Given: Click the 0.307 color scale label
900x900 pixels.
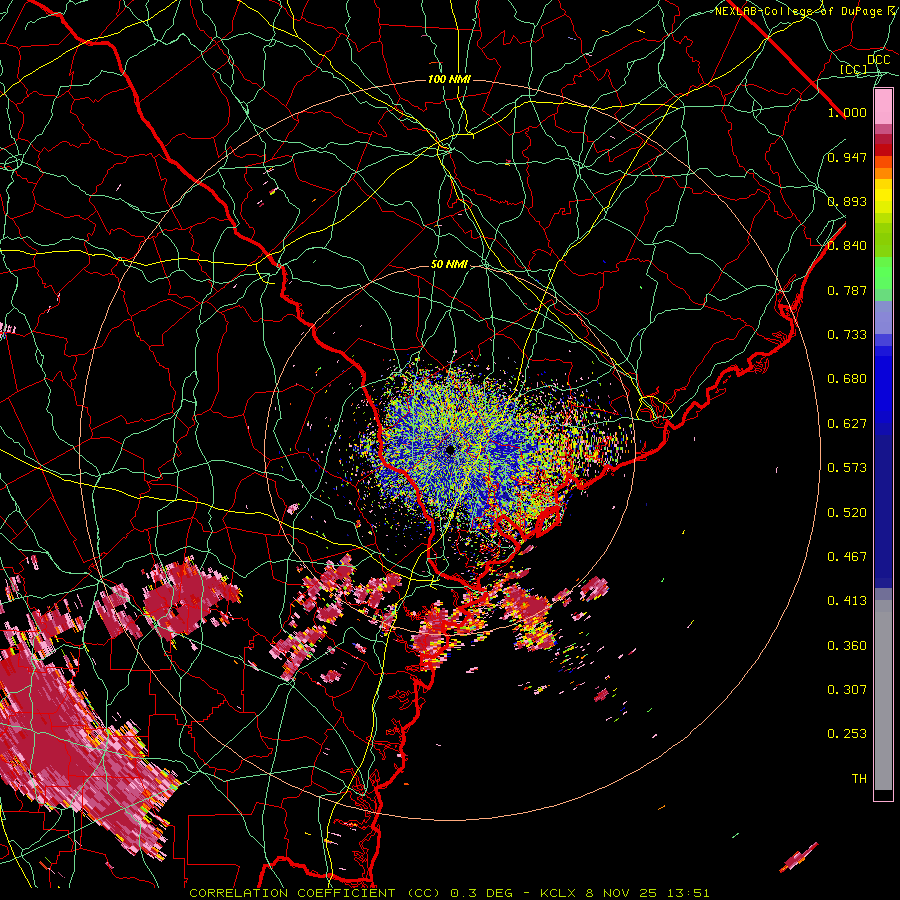Looking at the screenshot, I should tap(847, 690).
